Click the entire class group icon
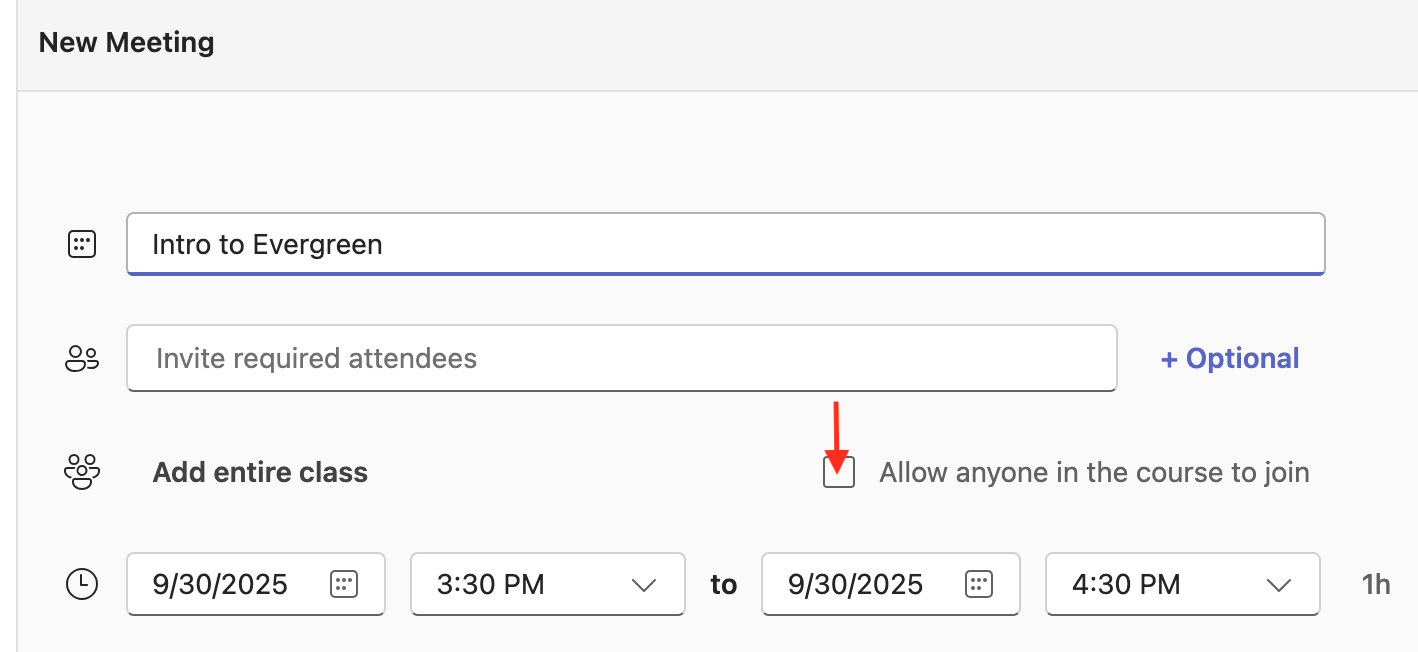Viewport: 1418px width, 652px height. [x=82, y=472]
